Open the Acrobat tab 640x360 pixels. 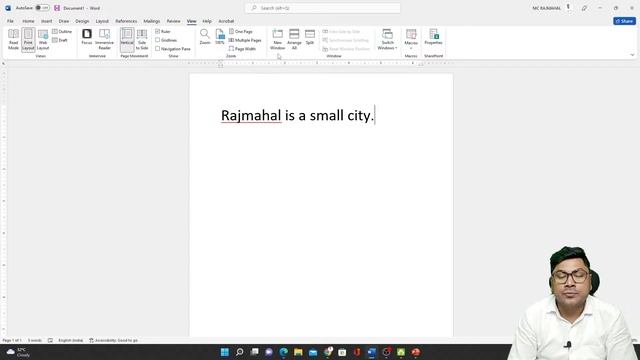[226, 21]
